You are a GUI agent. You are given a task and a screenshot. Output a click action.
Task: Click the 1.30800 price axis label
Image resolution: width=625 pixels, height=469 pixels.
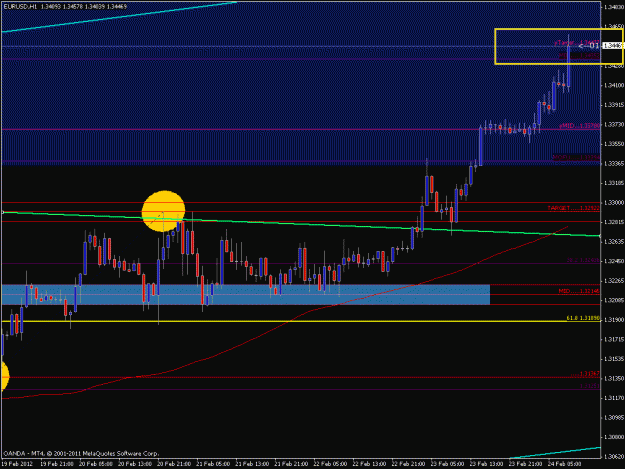point(613,437)
